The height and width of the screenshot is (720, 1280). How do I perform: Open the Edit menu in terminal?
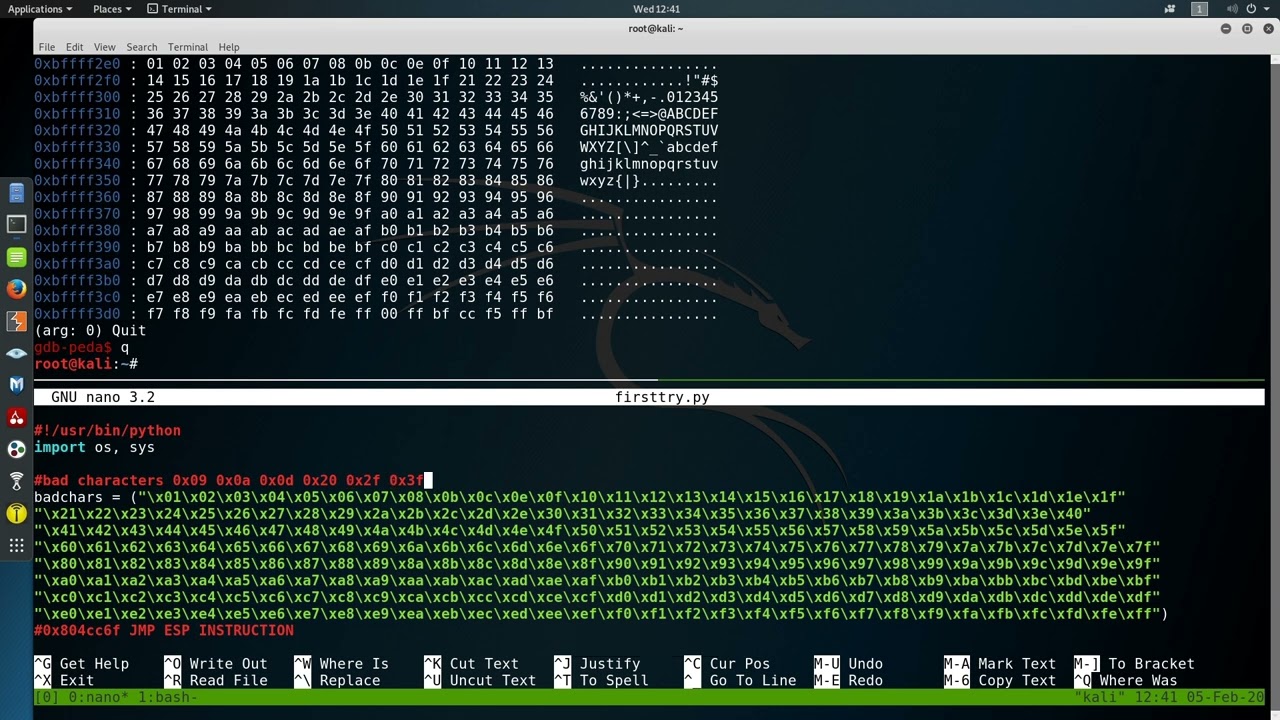point(74,47)
